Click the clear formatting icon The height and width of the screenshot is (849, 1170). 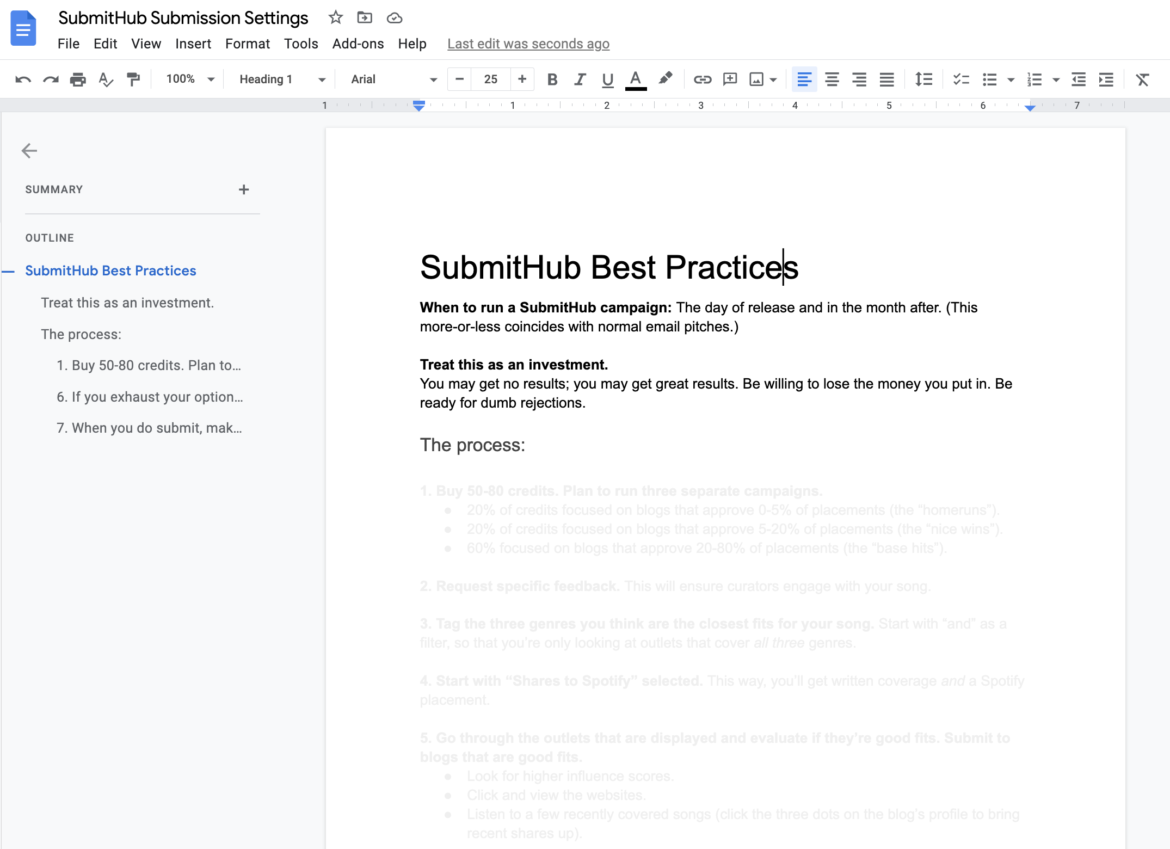[x=1142, y=80]
